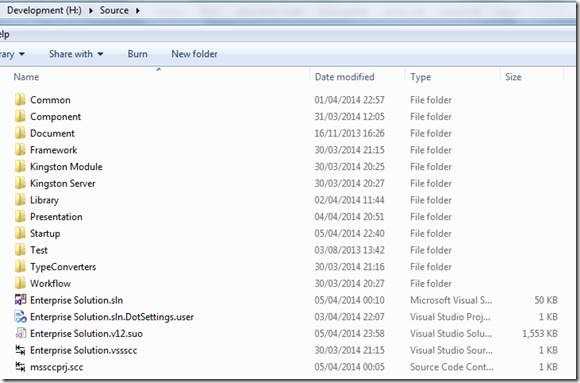The height and width of the screenshot is (383, 580).
Task: Select the Common folder name
Action: pyautogui.click(x=50, y=100)
